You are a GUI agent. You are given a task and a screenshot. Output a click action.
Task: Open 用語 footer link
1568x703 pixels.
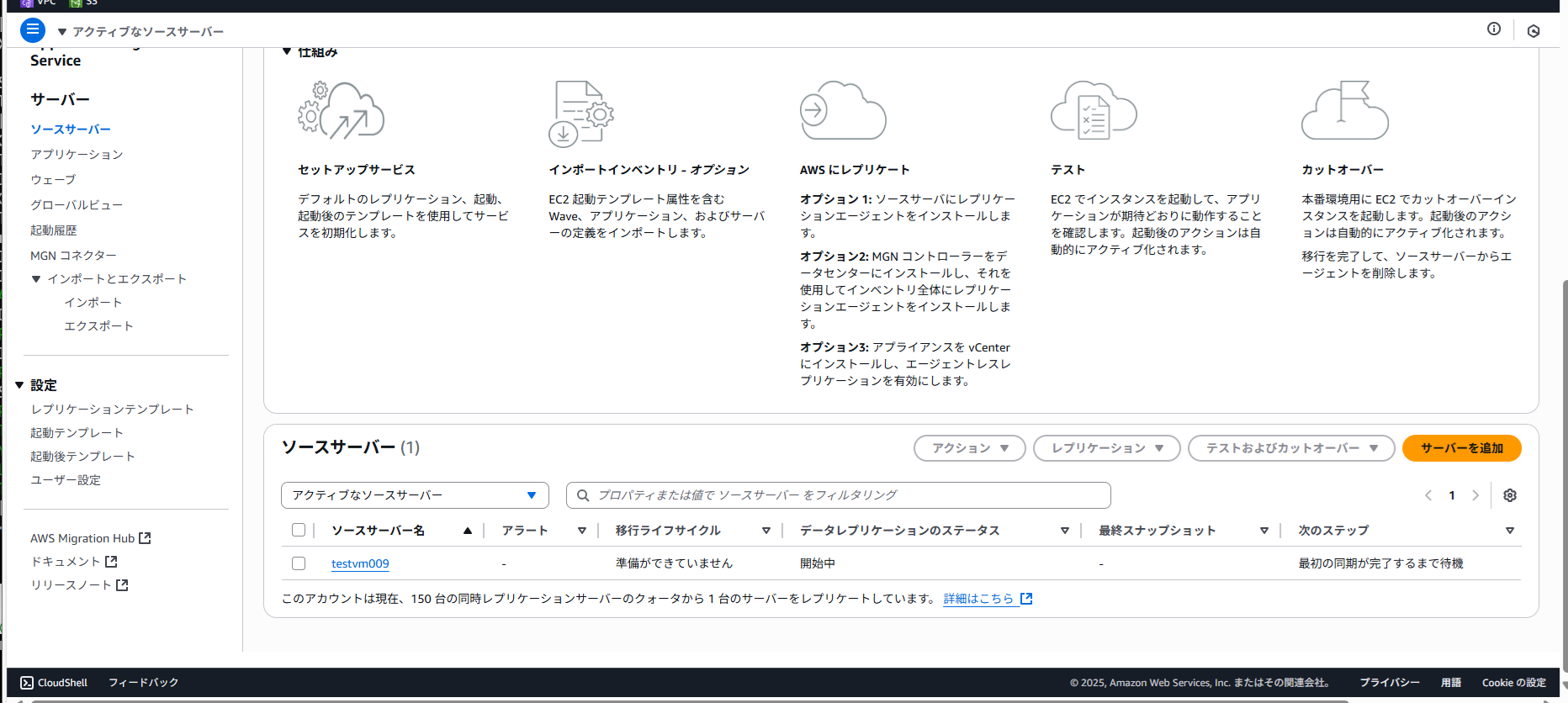1451,683
